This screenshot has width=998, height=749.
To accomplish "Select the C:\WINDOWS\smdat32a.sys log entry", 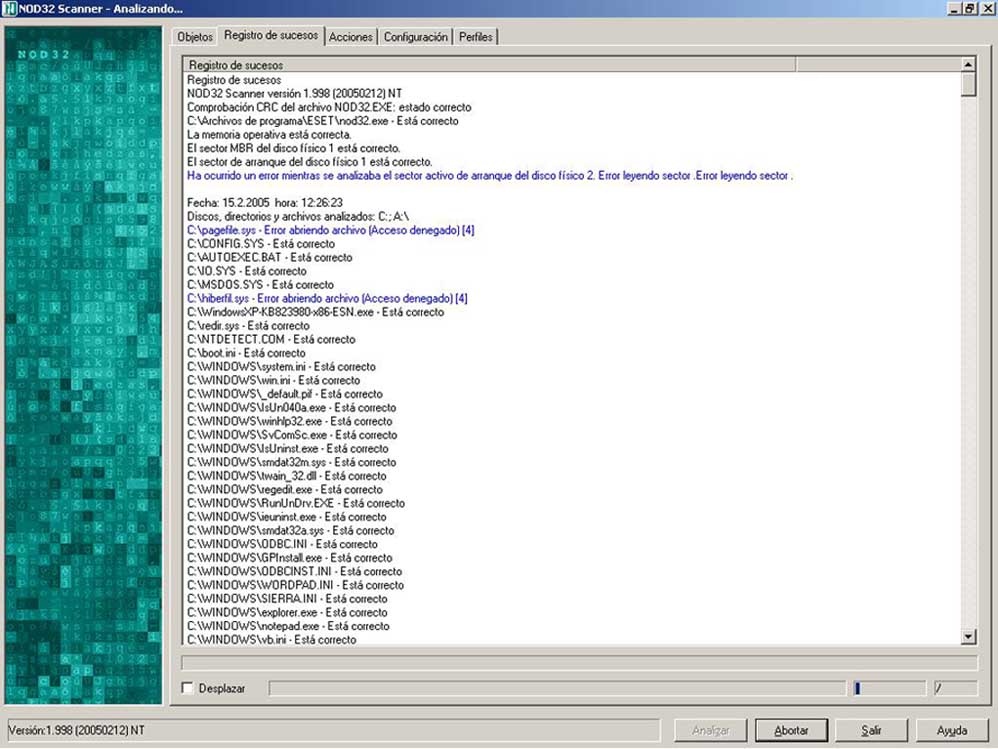I will coord(290,531).
